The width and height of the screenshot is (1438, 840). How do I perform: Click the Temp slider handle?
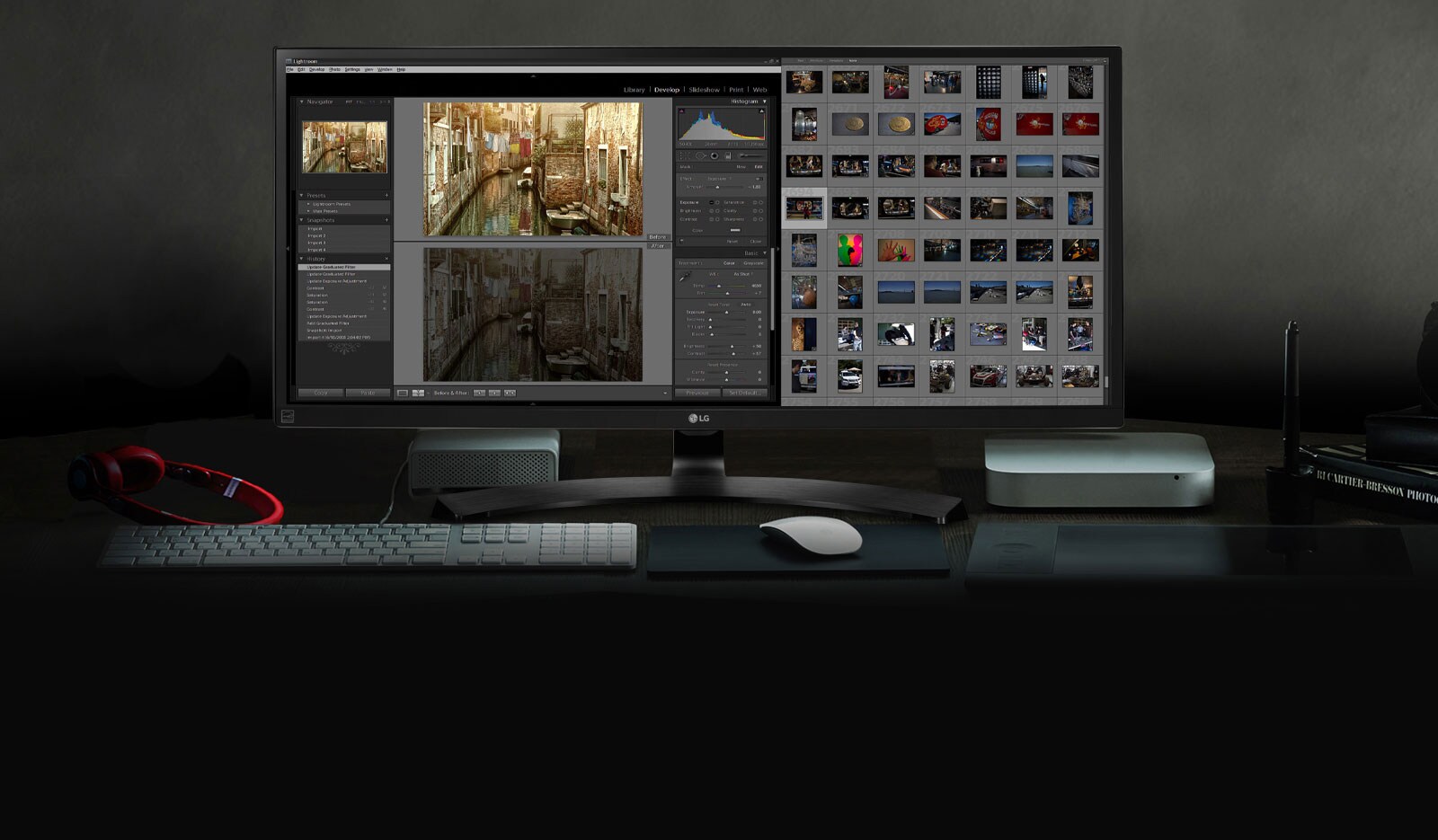pyautogui.click(x=719, y=285)
